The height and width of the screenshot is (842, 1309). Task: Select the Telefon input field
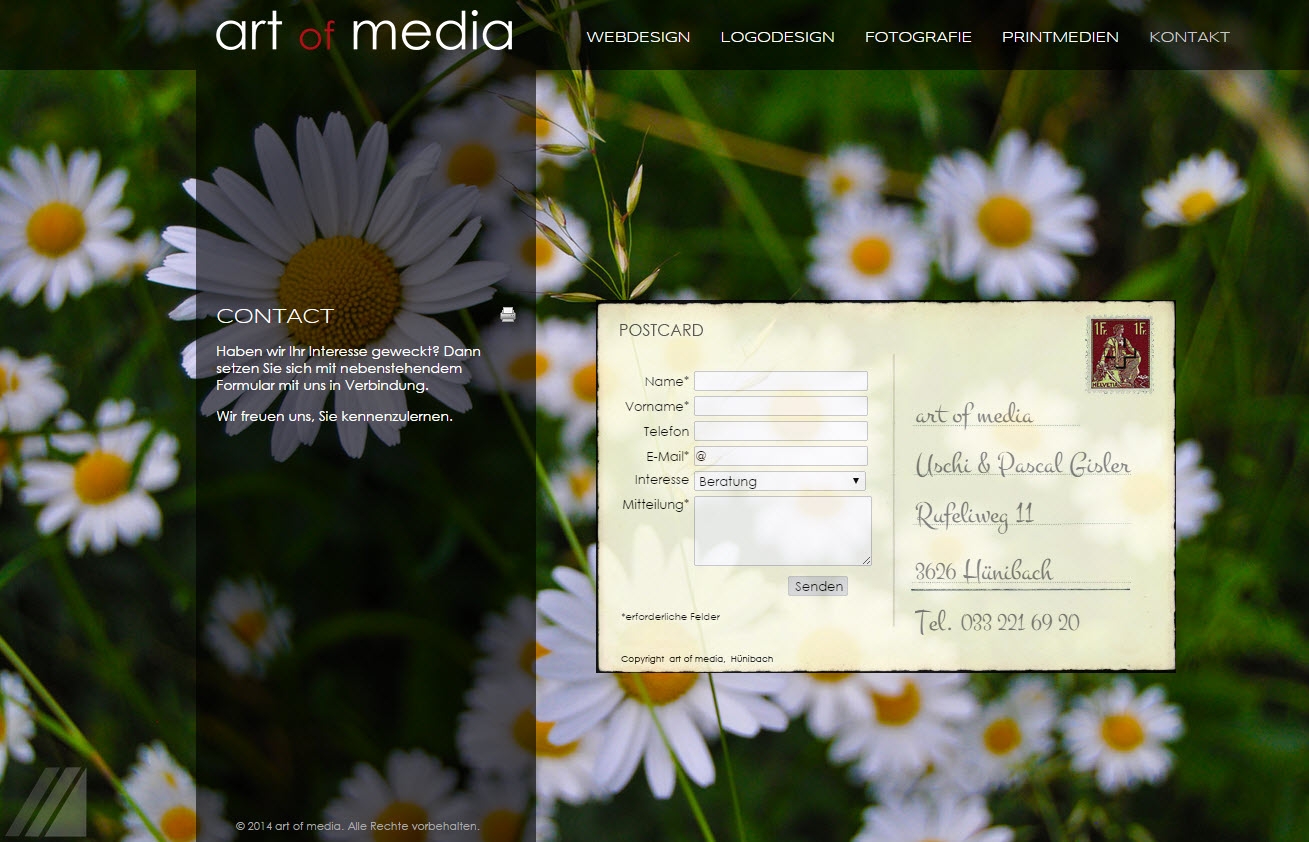click(780, 431)
